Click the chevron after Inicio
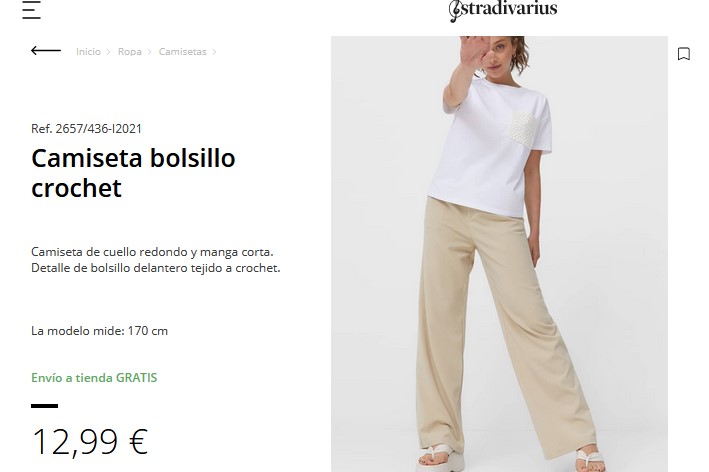 click(109, 52)
